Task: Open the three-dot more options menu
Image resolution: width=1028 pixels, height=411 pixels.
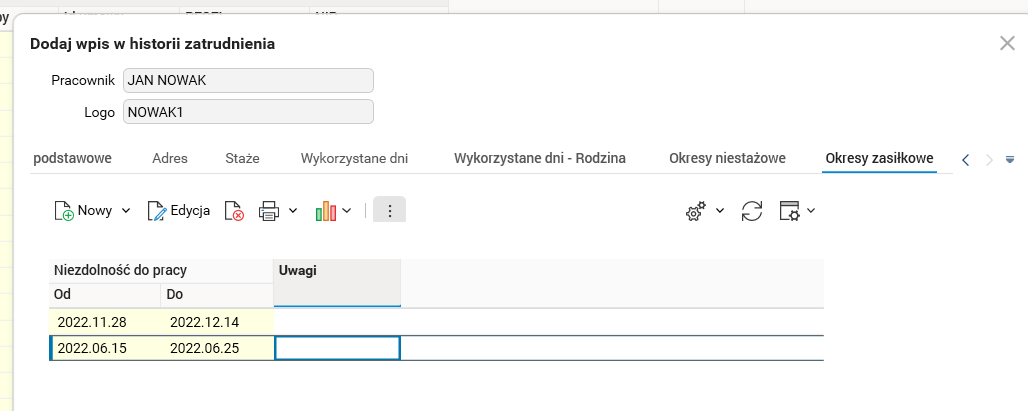Action: [389, 211]
